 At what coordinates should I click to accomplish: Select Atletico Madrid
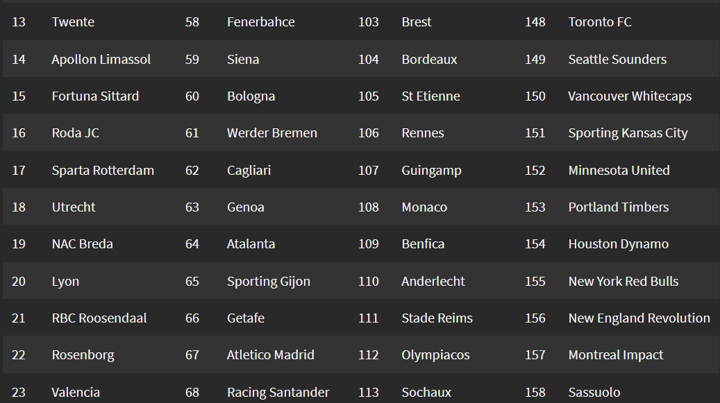(x=270, y=355)
